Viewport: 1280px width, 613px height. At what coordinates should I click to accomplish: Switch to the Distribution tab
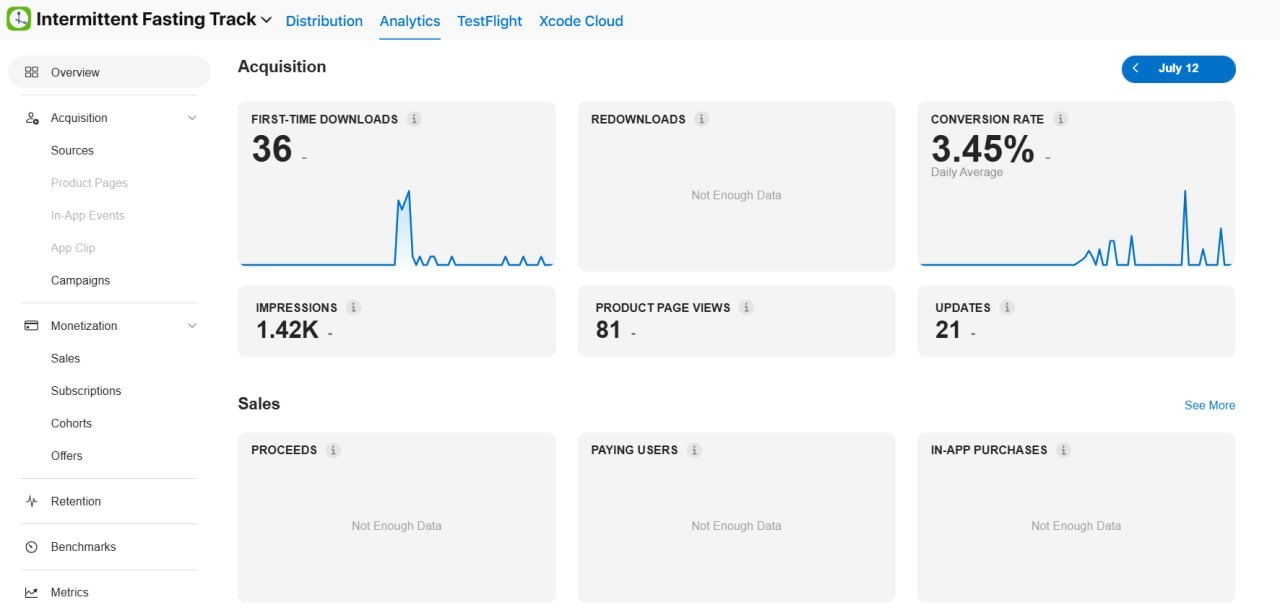[x=324, y=20]
